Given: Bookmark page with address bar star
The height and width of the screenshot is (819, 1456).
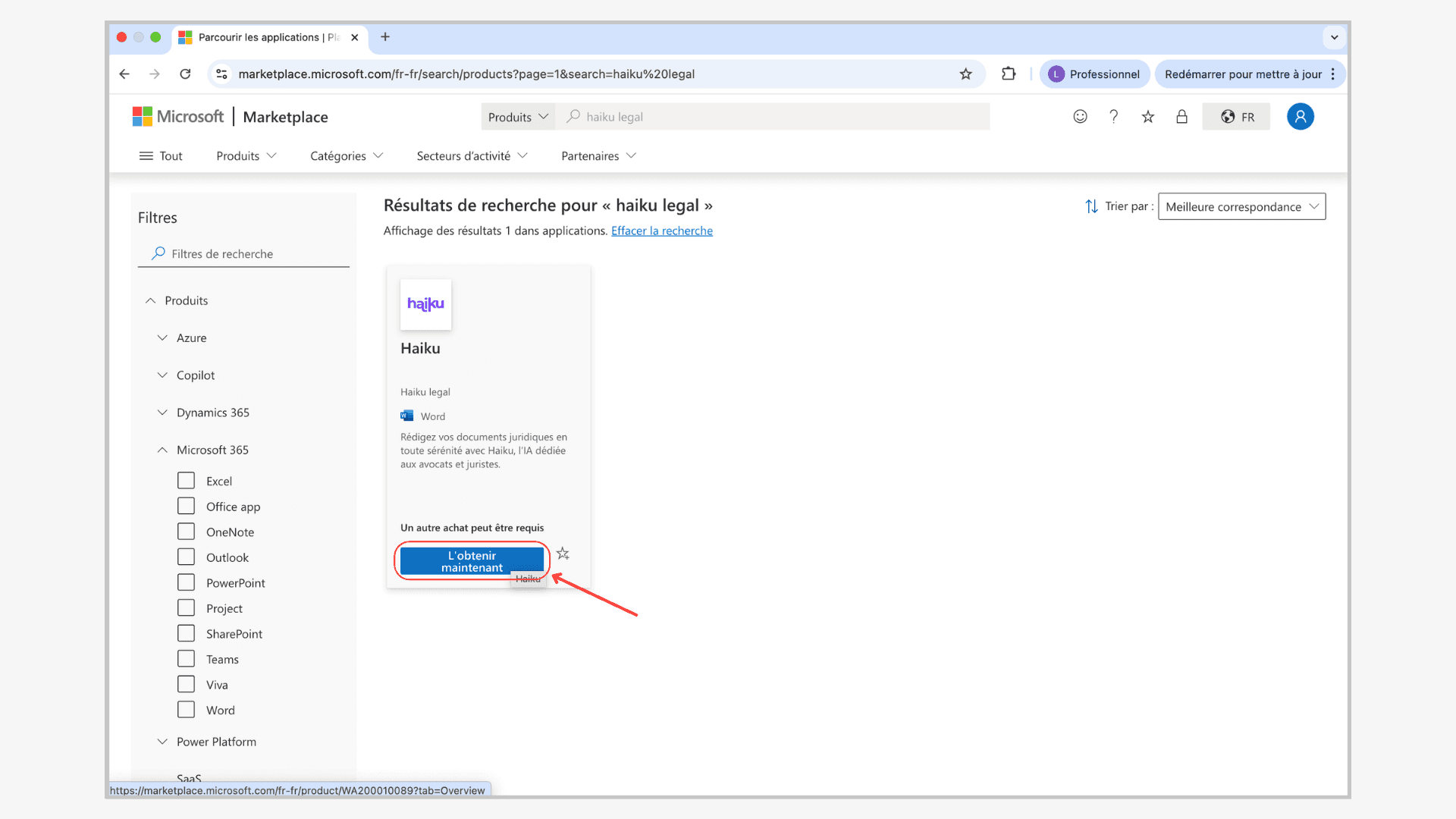Looking at the screenshot, I should click(965, 74).
